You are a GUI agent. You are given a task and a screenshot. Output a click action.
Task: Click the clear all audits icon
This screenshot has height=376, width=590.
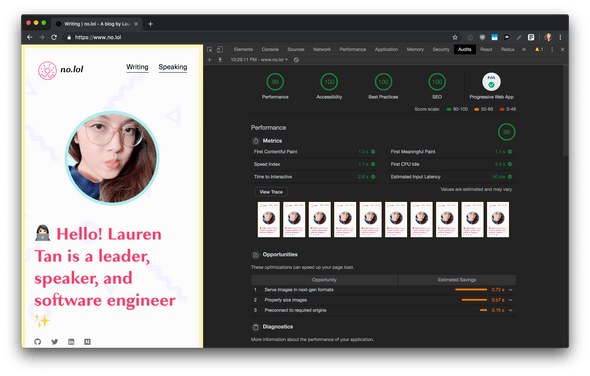tap(297, 59)
